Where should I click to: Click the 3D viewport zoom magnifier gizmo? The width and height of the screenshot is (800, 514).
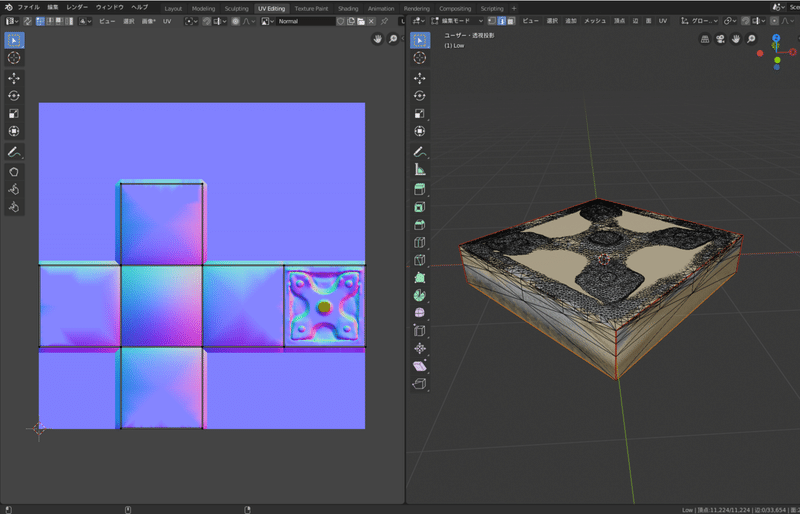click(751, 39)
